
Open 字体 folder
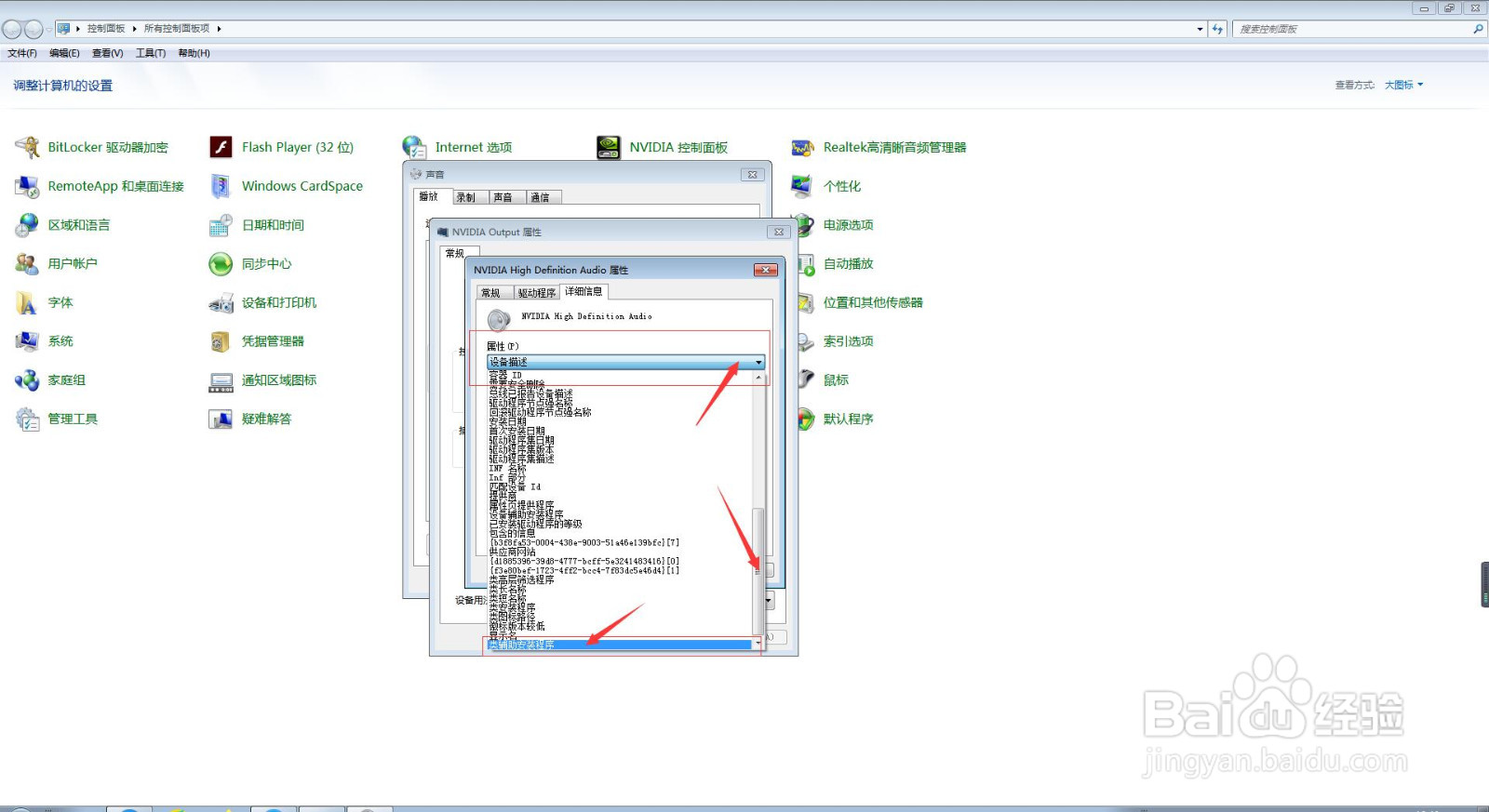tap(44, 303)
